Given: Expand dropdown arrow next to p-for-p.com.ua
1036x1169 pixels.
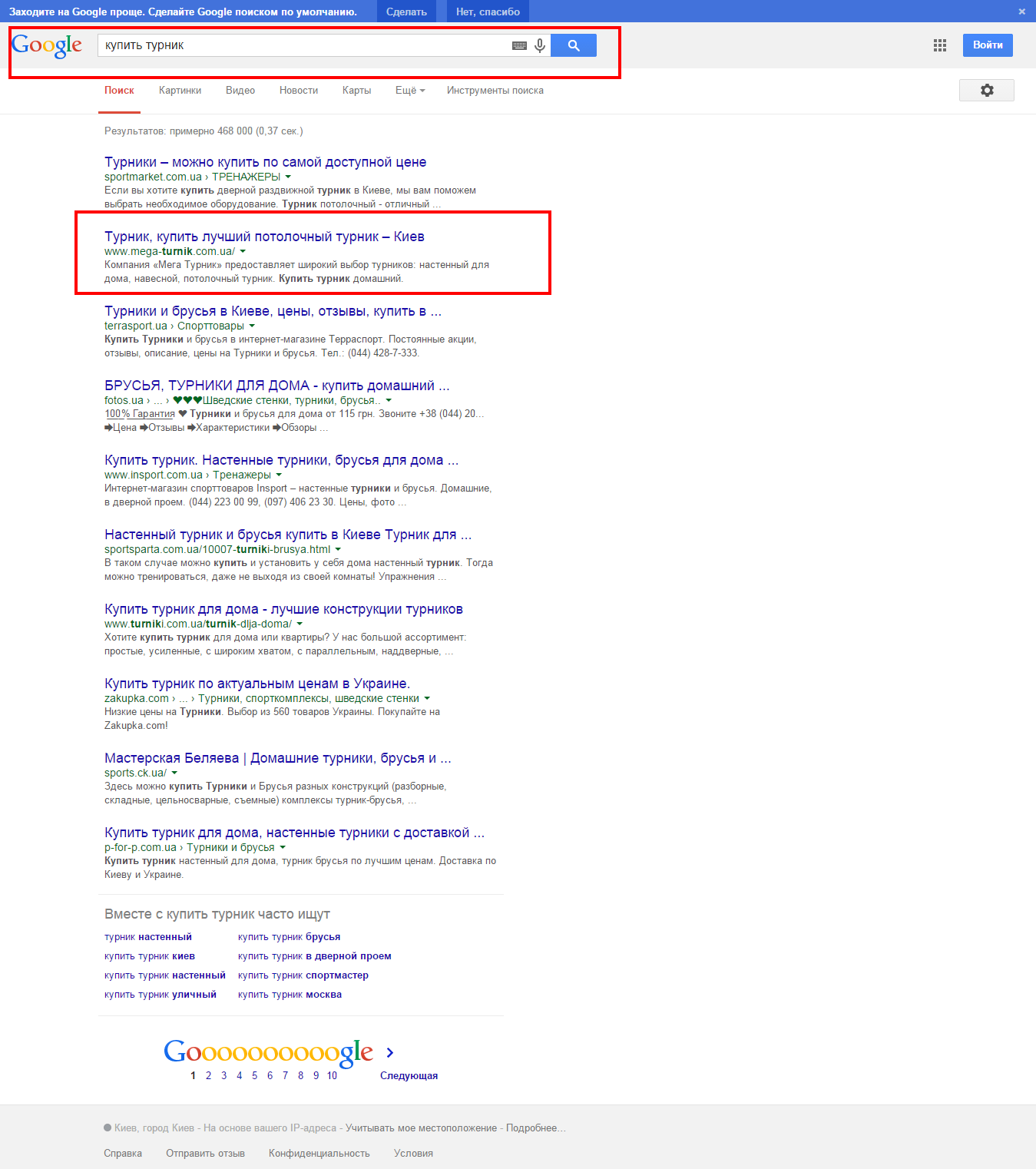Looking at the screenshot, I should pyautogui.click(x=283, y=847).
